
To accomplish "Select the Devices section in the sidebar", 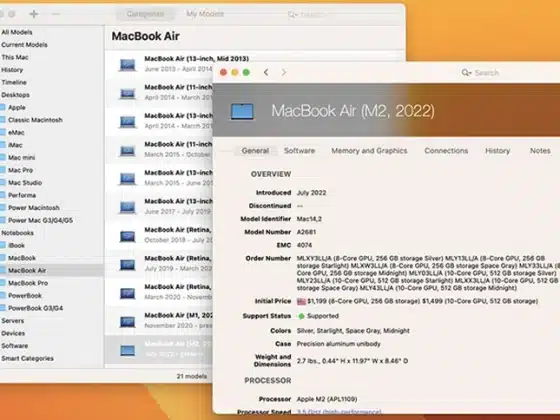I will coord(13,333).
